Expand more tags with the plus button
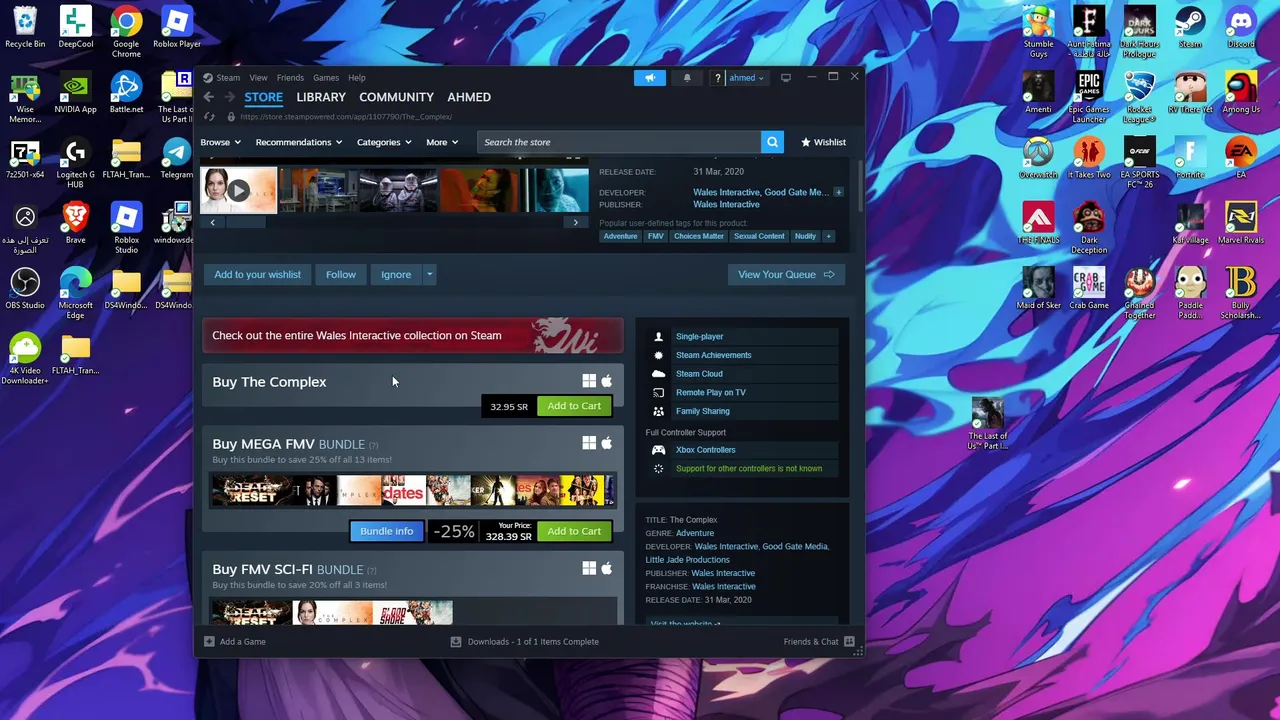The image size is (1280, 720). tap(828, 236)
